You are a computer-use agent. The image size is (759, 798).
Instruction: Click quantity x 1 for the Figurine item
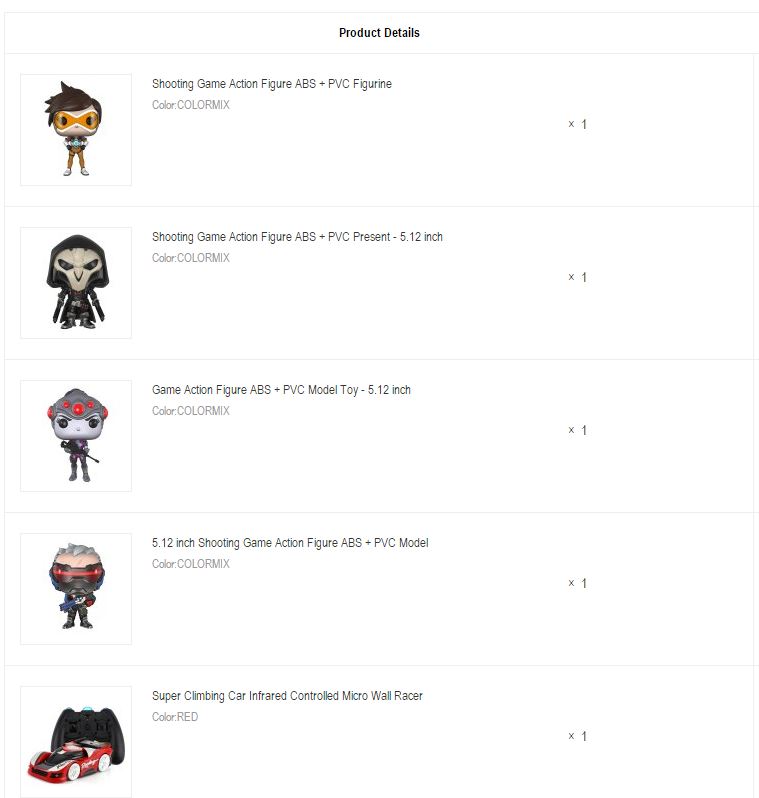click(x=578, y=124)
